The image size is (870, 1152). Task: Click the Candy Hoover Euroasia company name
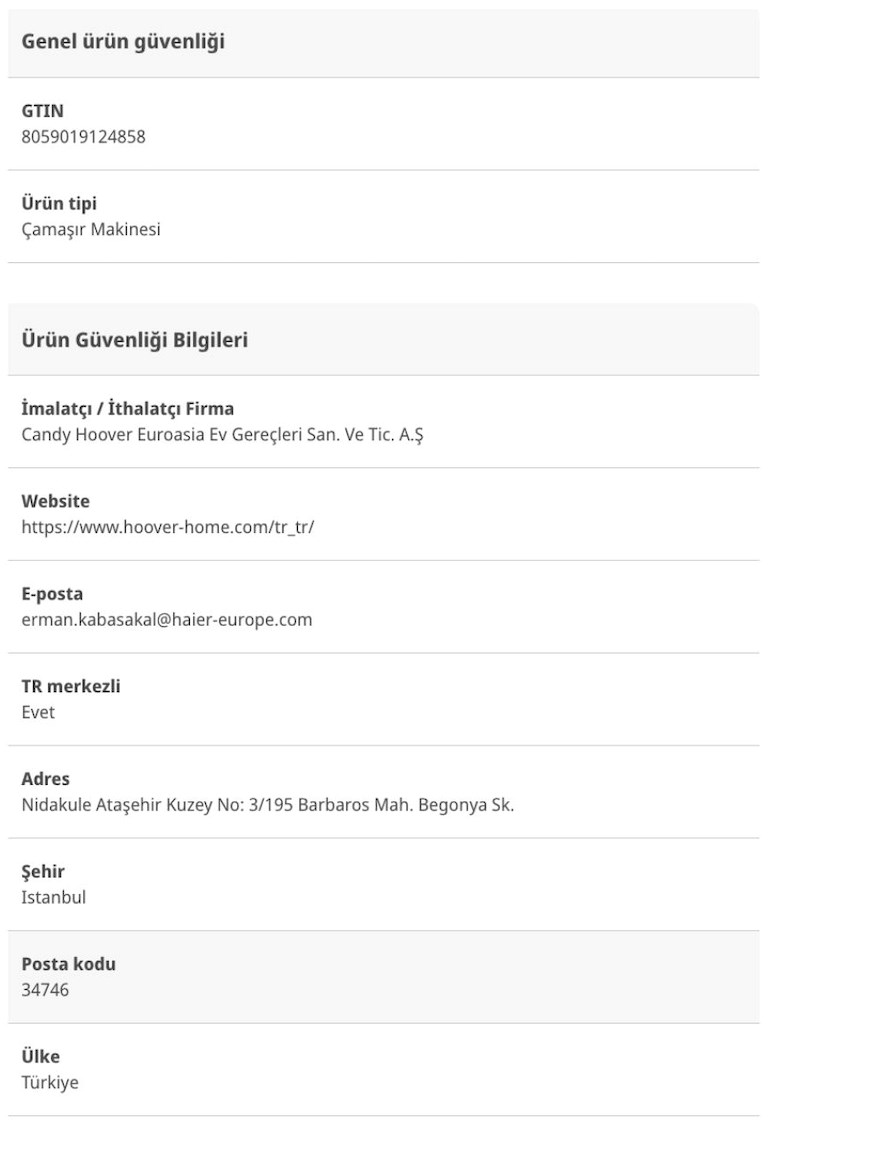pyautogui.click(x=223, y=434)
